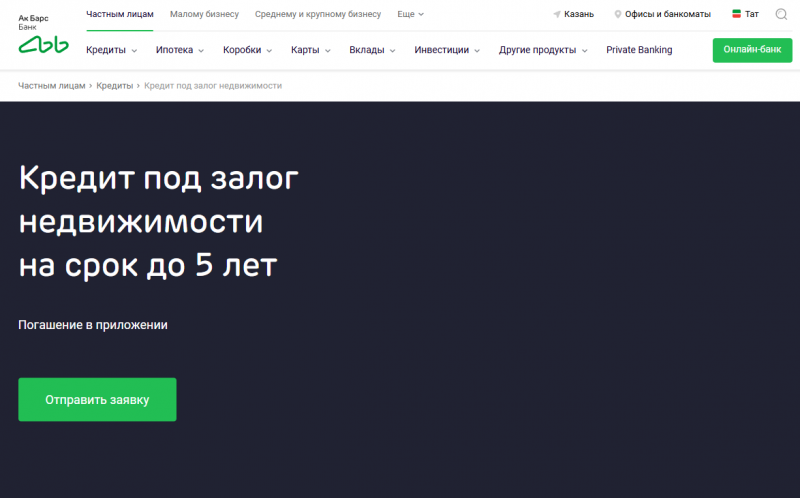This screenshot has height=498, width=800.
Task: Expand the Вклады menu
Action: (372, 50)
